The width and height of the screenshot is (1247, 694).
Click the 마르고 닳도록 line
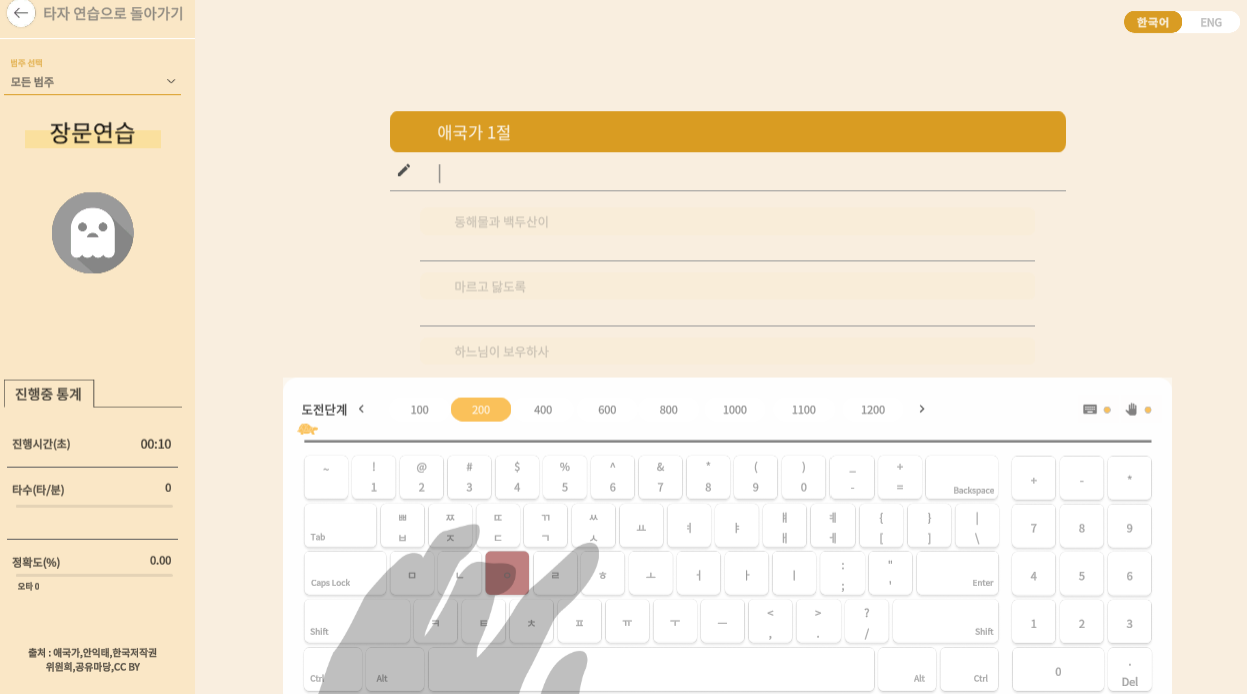pos(727,287)
